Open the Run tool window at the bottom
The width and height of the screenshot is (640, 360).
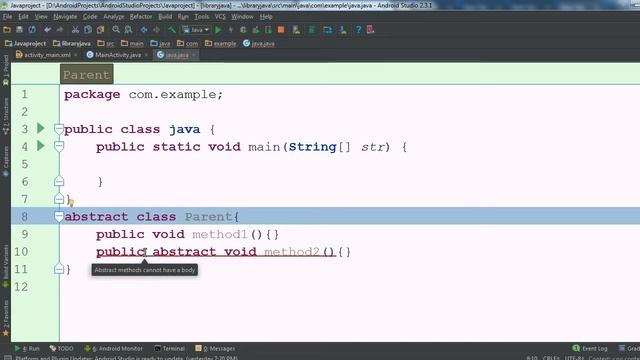[x=27, y=349]
